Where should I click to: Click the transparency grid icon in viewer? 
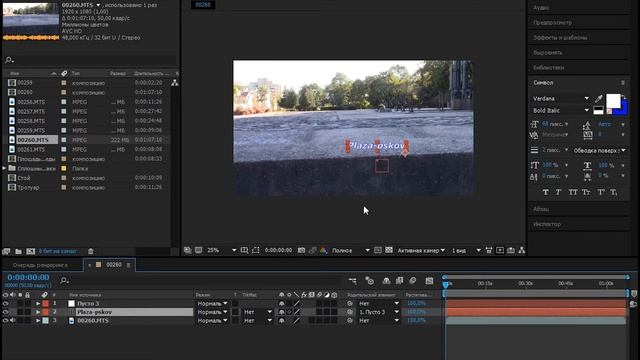389,250
